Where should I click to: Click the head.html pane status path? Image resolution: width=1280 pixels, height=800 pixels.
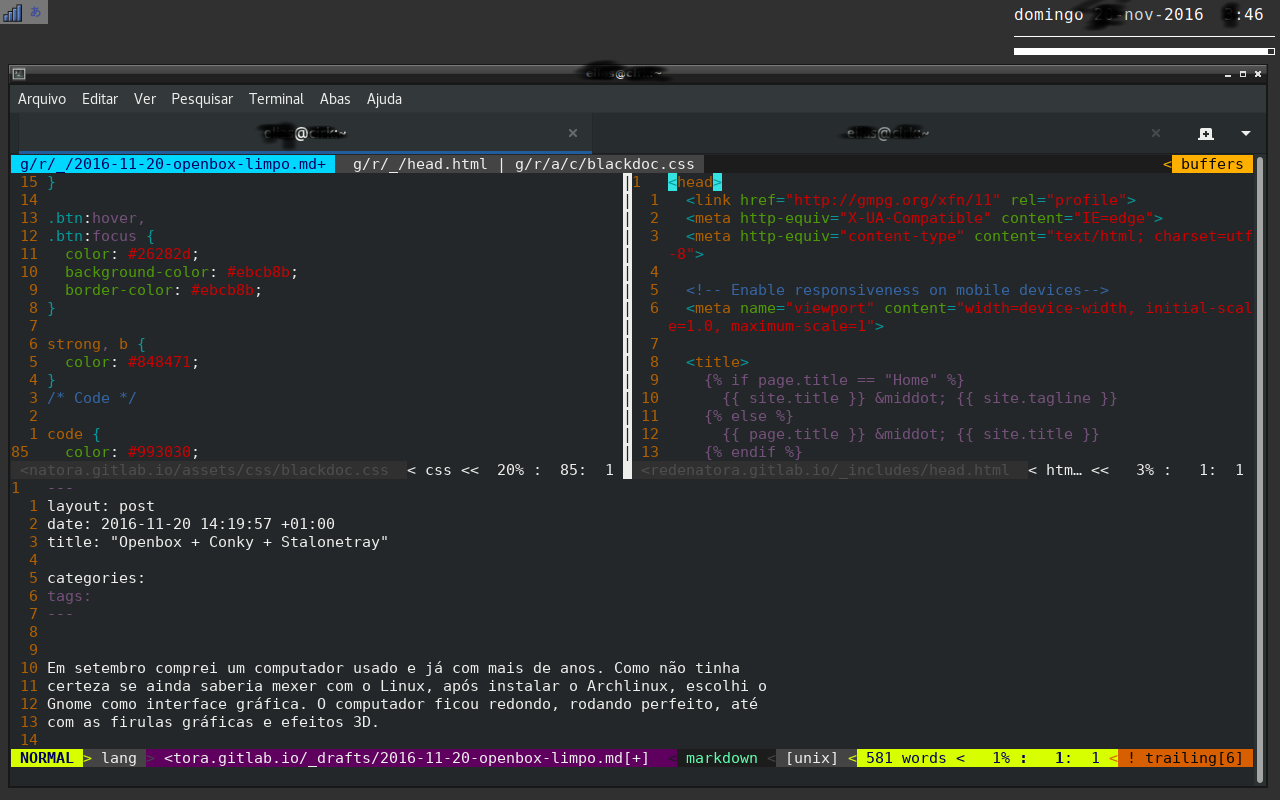tap(825, 470)
